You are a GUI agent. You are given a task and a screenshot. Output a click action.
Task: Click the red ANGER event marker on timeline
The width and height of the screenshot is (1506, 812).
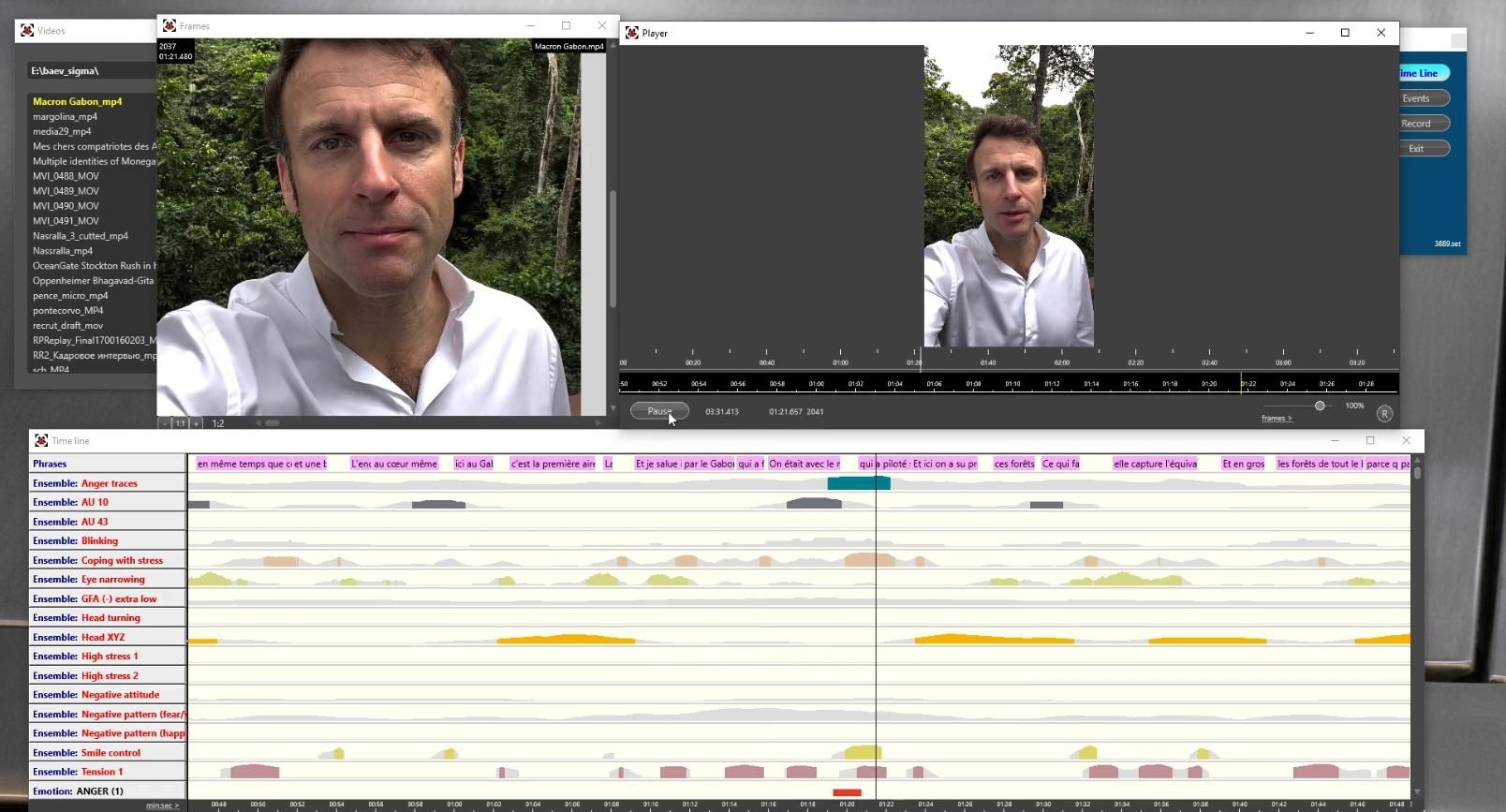pyautogui.click(x=847, y=792)
